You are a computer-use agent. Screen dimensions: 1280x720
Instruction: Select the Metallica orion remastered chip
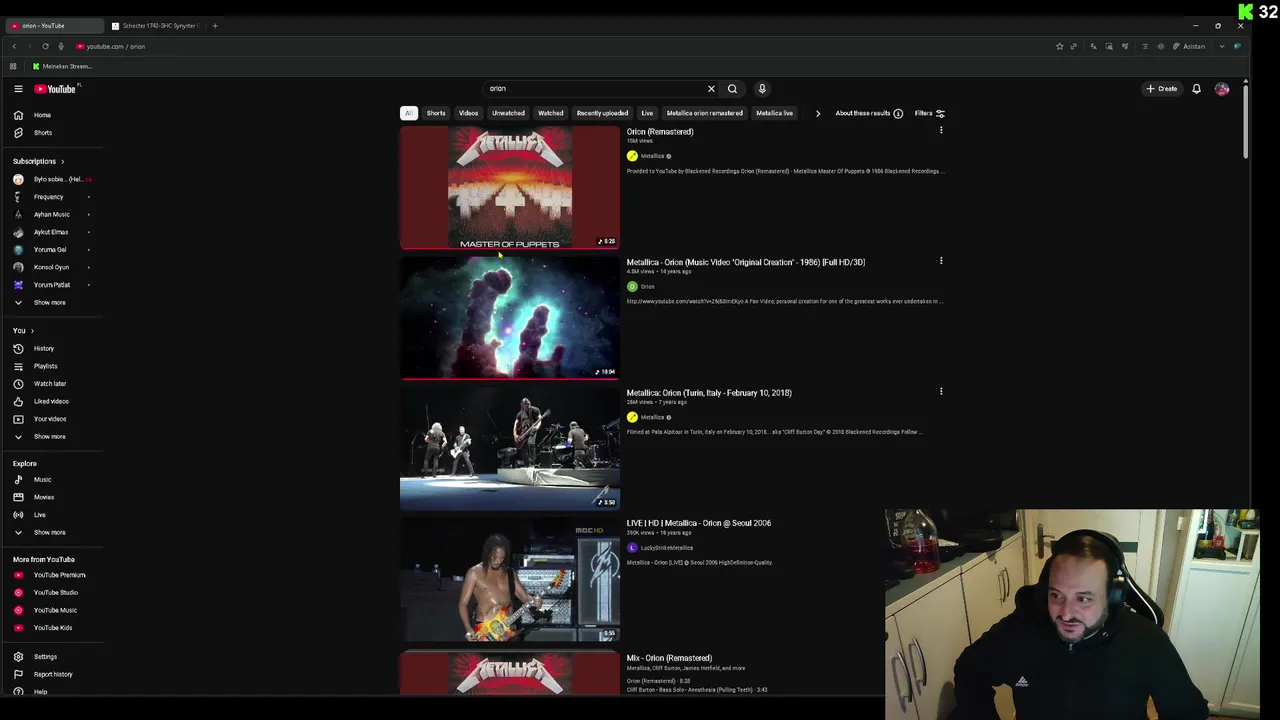click(x=705, y=113)
